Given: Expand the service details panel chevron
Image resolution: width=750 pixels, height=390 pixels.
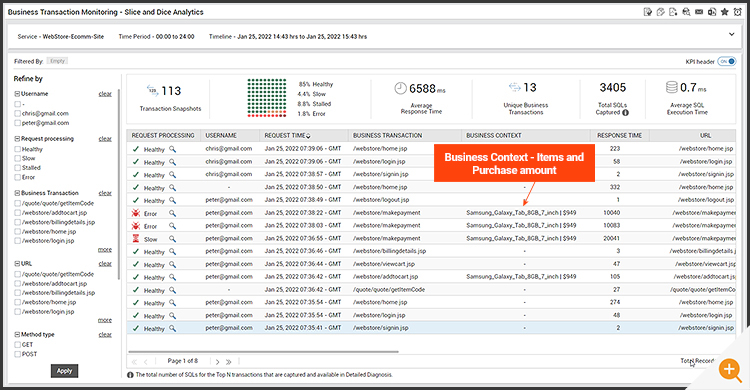Looking at the screenshot, I should click(731, 34).
